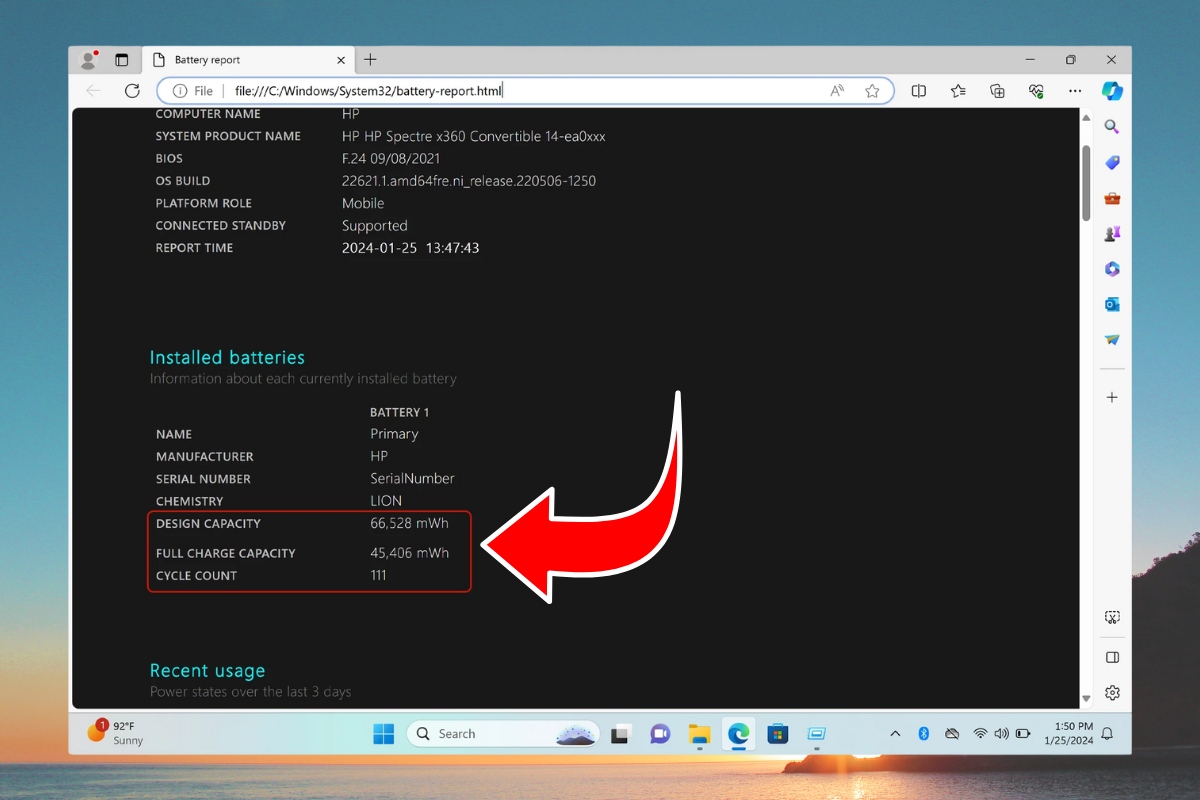Open sidebar Search magnifier icon
The height and width of the screenshot is (800, 1200).
pyautogui.click(x=1112, y=127)
